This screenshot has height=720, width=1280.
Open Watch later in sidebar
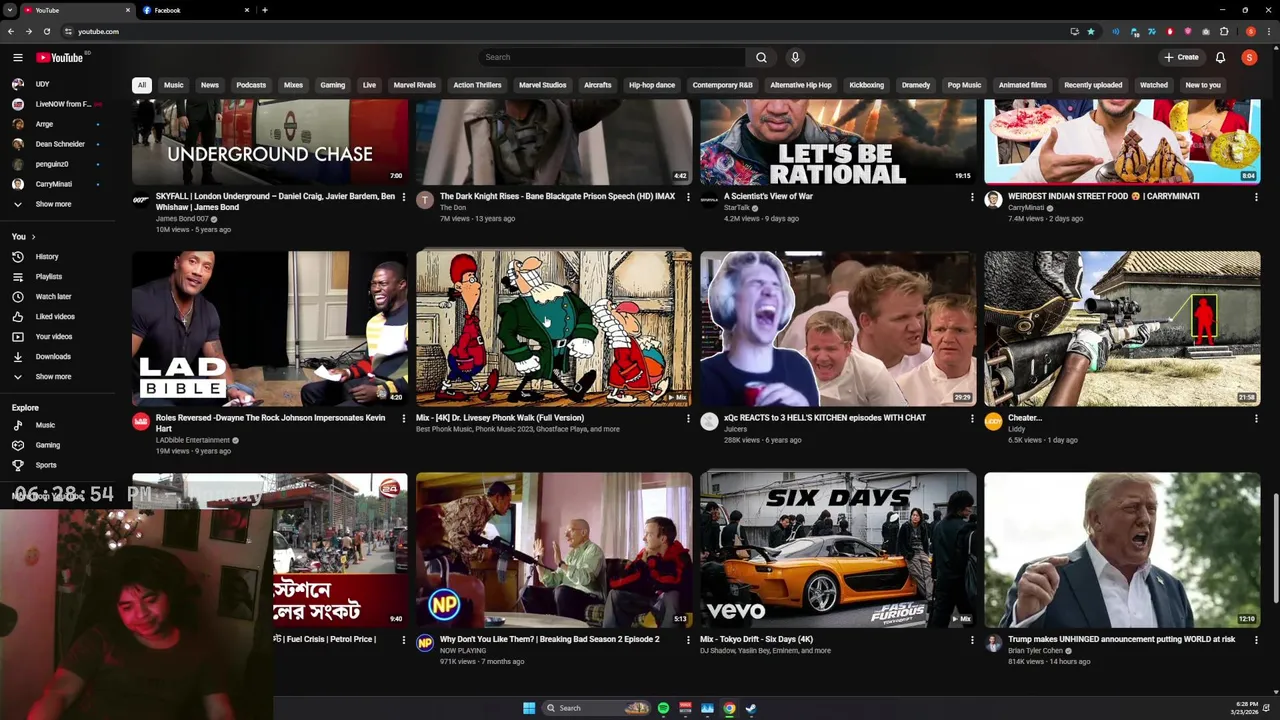tap(53, 297)
